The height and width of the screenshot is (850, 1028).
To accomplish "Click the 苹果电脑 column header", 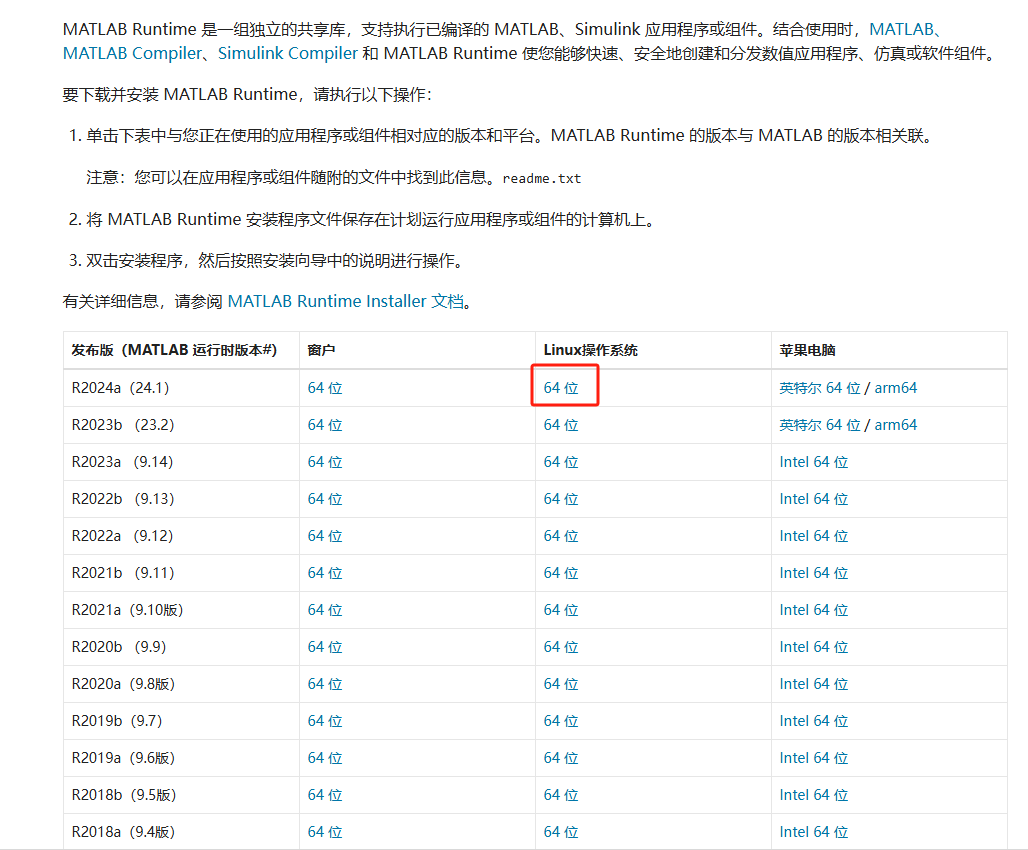I will 890,350.
